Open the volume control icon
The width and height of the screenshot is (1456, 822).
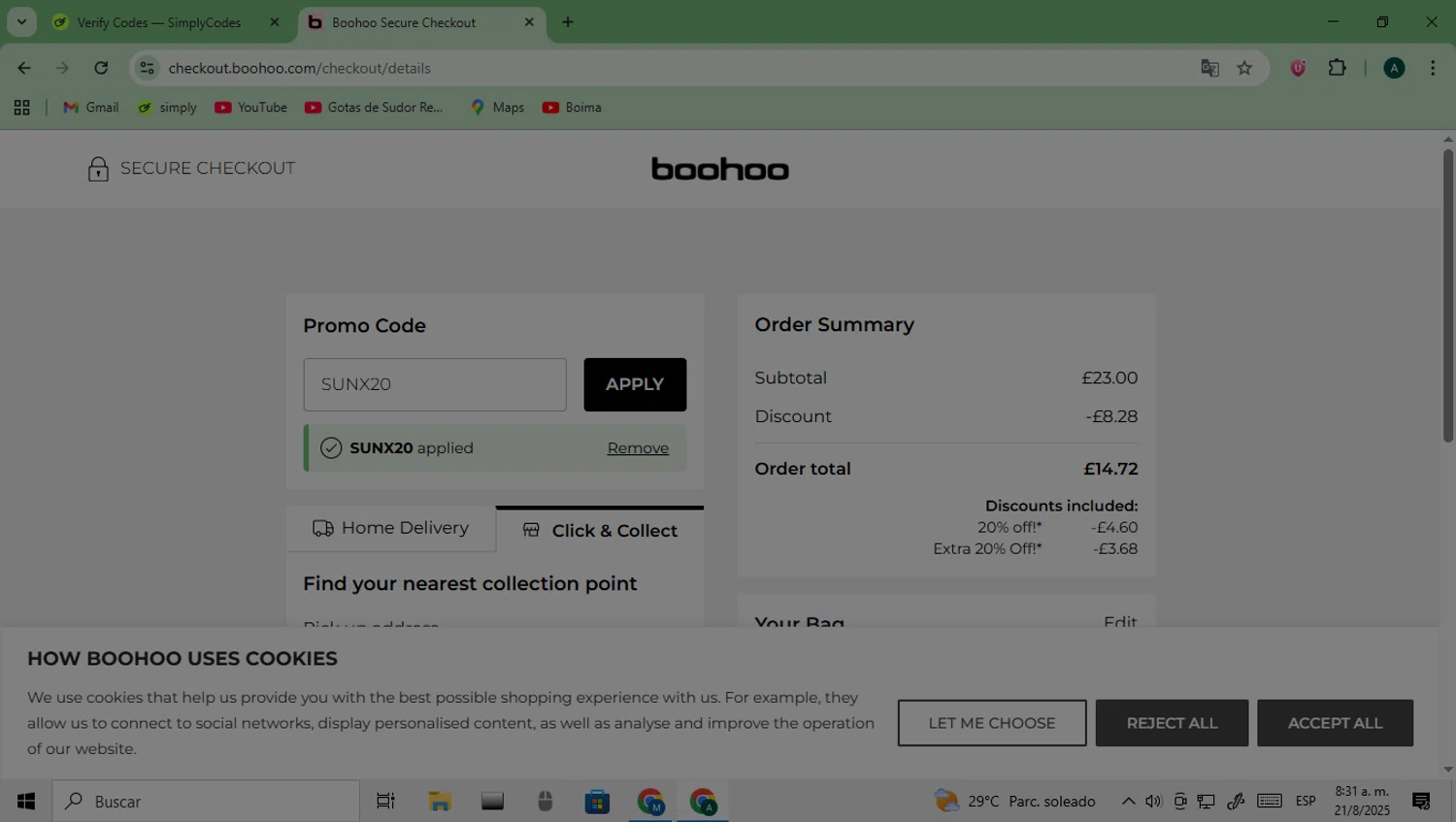tap(1153, 801)
